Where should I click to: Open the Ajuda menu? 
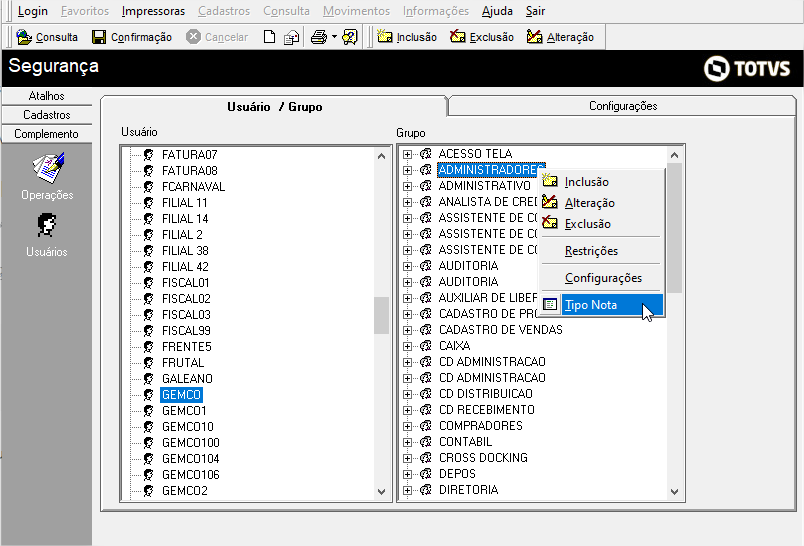[497, 11]
